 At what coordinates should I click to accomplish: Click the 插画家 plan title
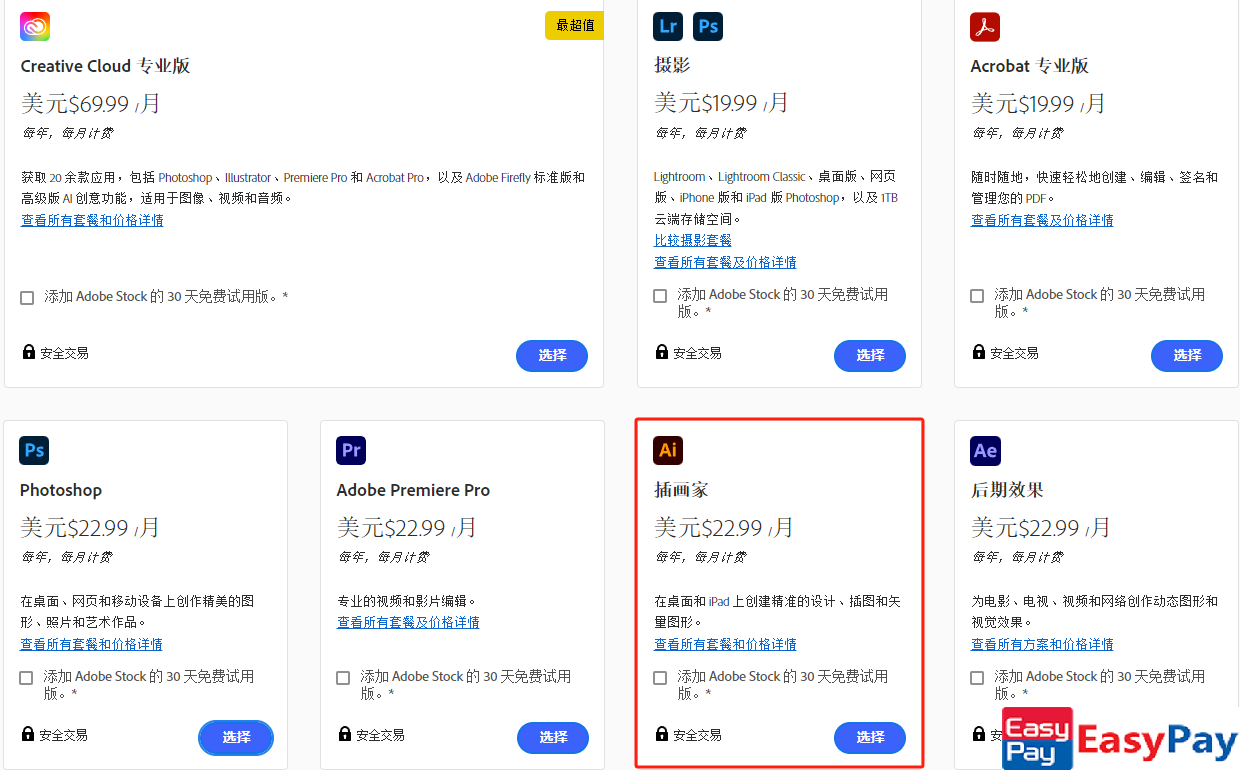click(x=681, y=490)
